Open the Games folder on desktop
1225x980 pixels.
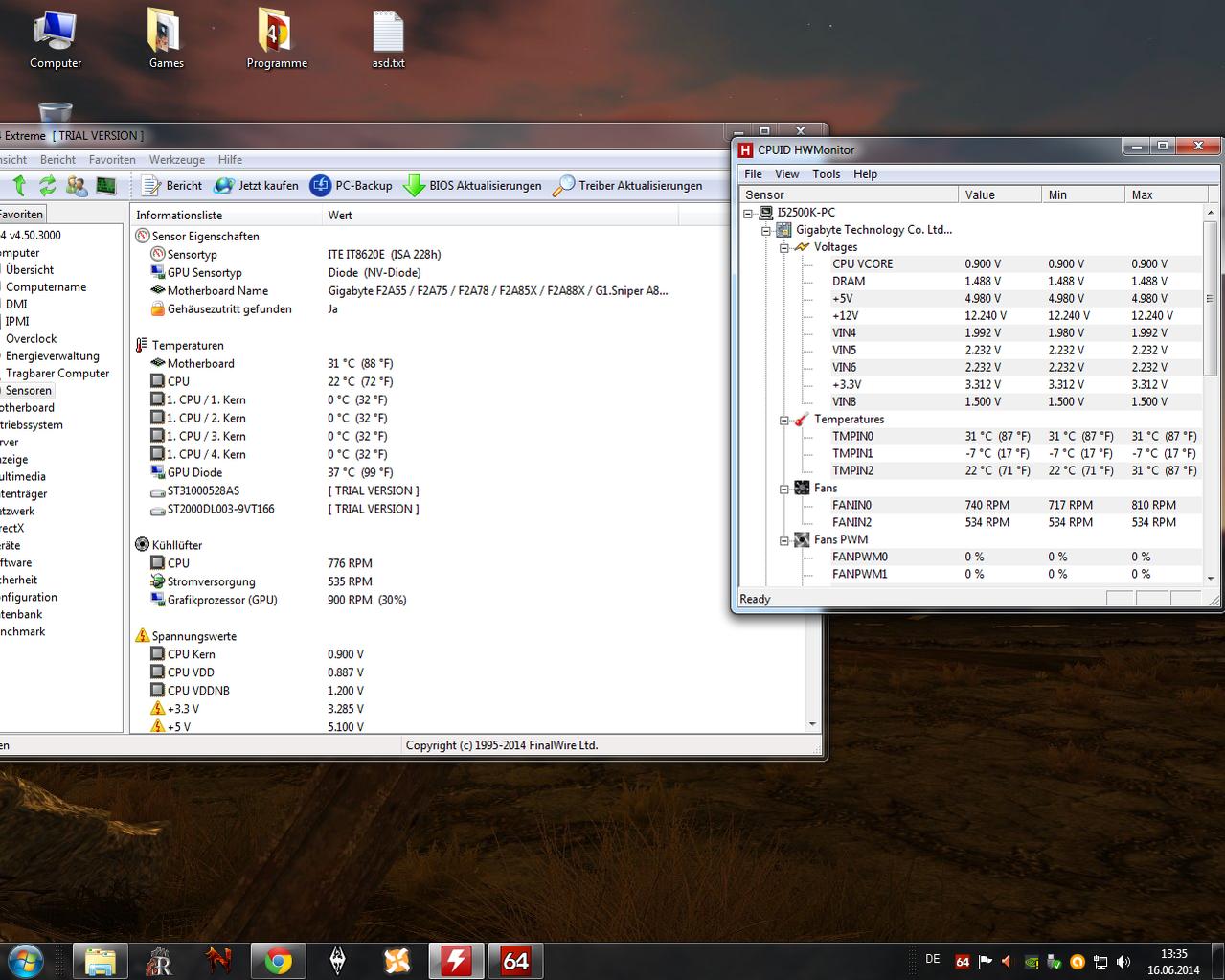pos(166,39)
